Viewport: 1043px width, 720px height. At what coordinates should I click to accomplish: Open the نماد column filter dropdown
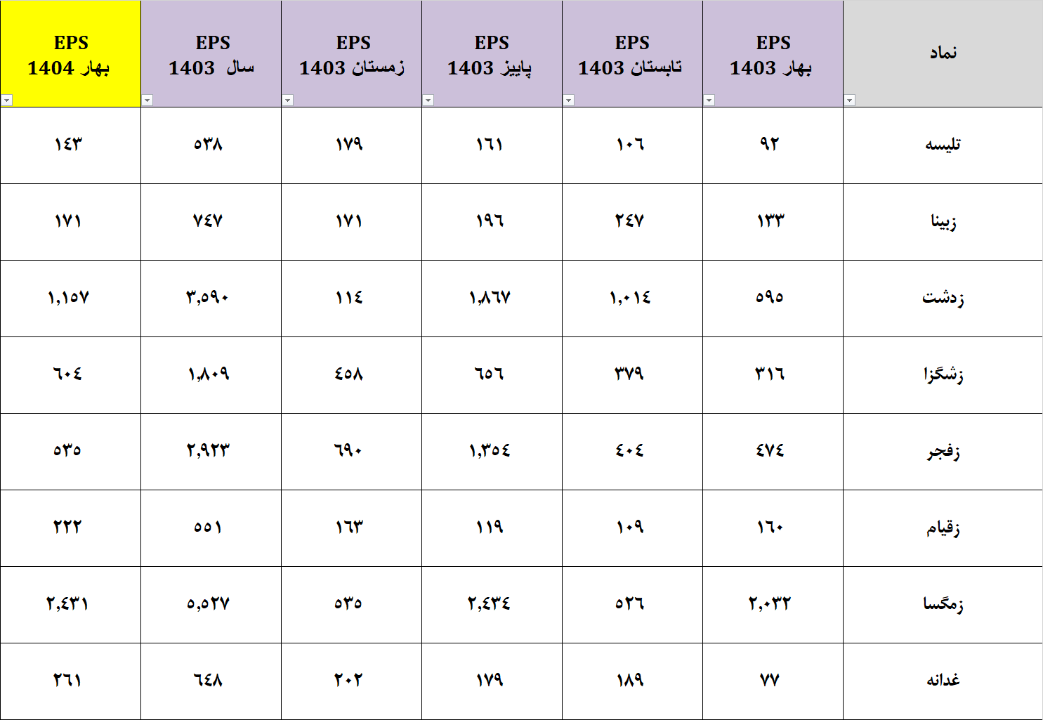(850, 100)
